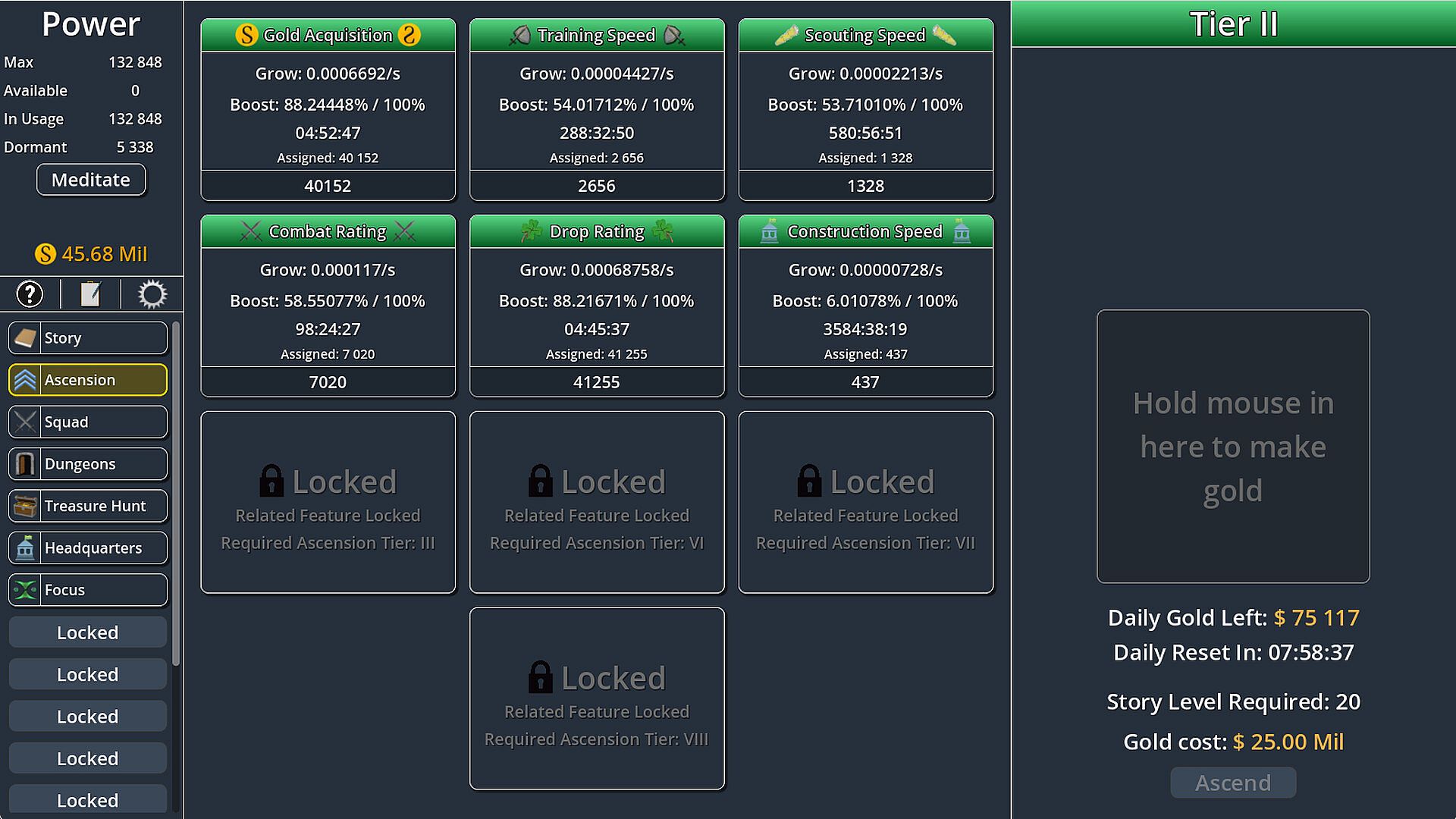Click the treasure chest icon on Treasure Hunt
1456x819 pixels.
(25, 506)
